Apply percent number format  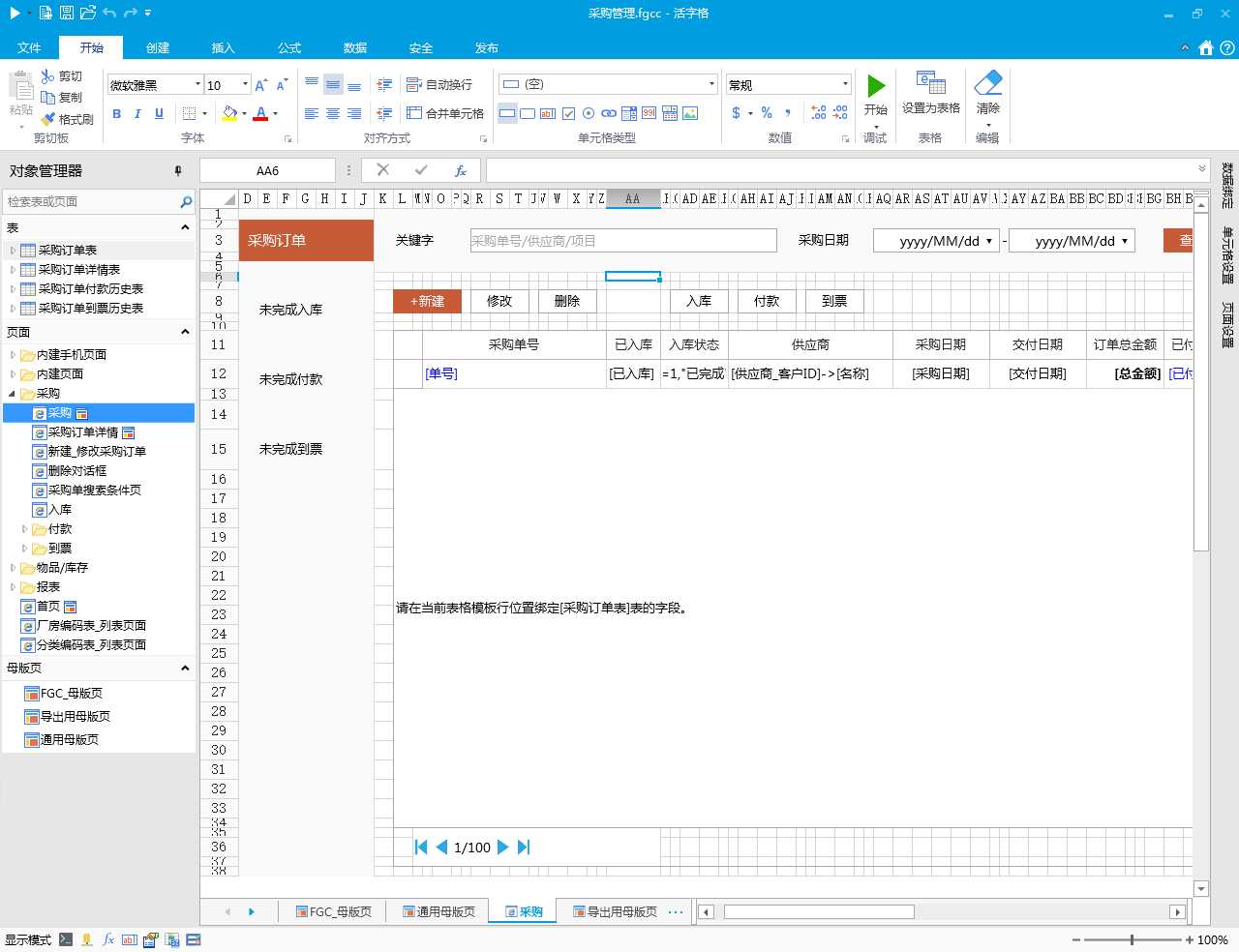click(767, 113)
